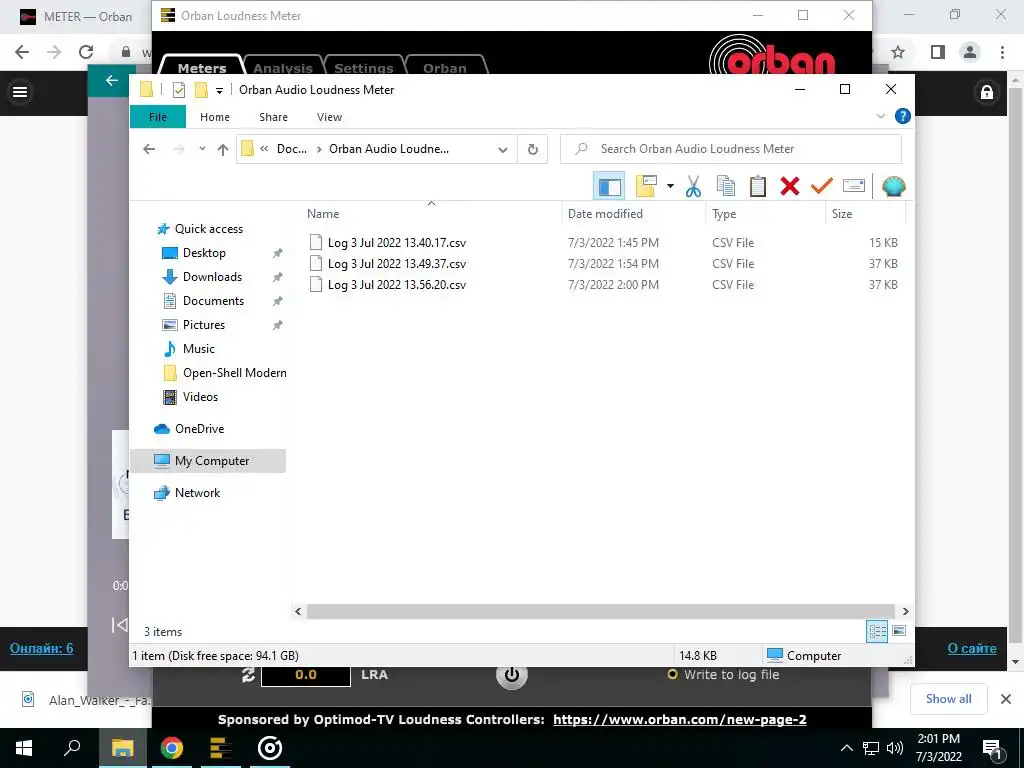Expand the folder options dropdown arrow

(670, 186)
